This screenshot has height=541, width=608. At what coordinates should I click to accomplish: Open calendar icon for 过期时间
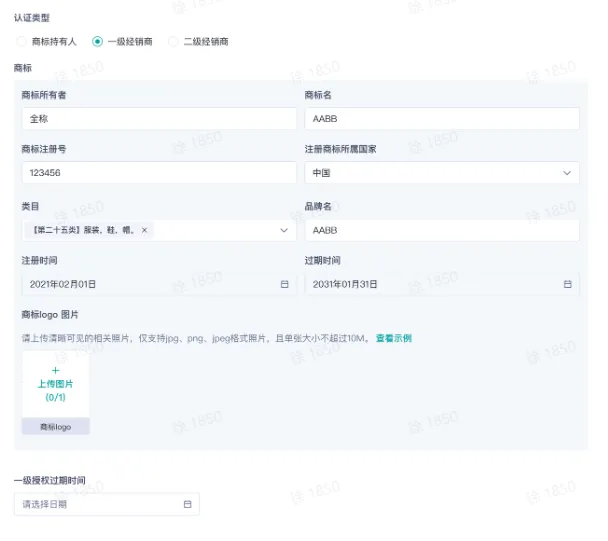click(567, 284)
